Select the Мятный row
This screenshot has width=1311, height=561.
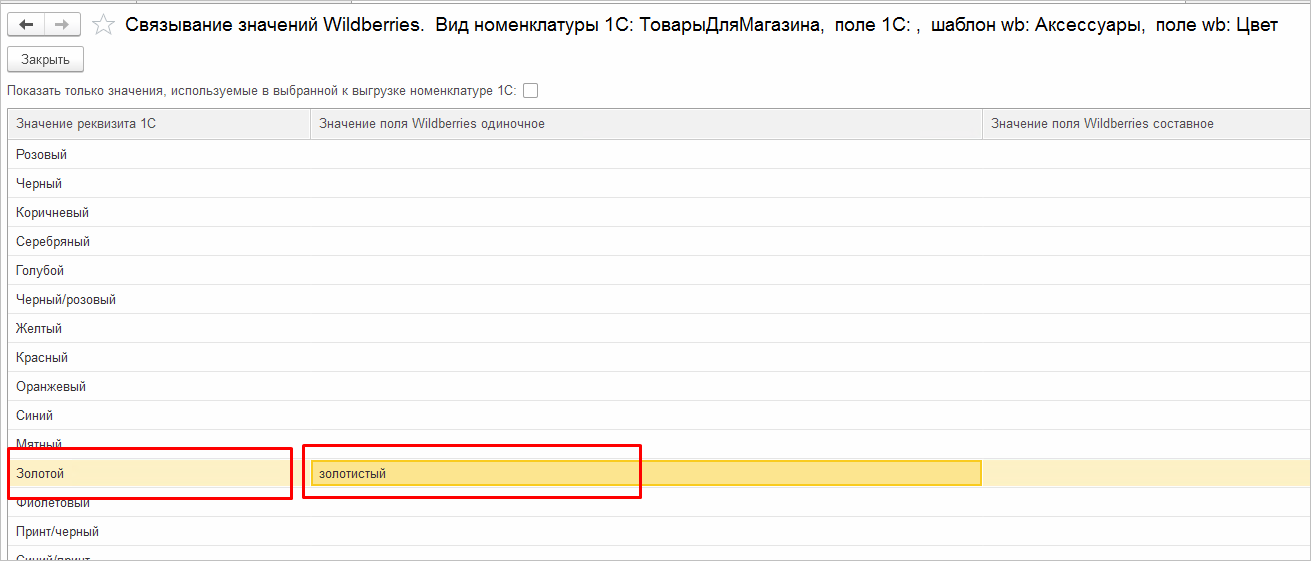pos(660,445)
